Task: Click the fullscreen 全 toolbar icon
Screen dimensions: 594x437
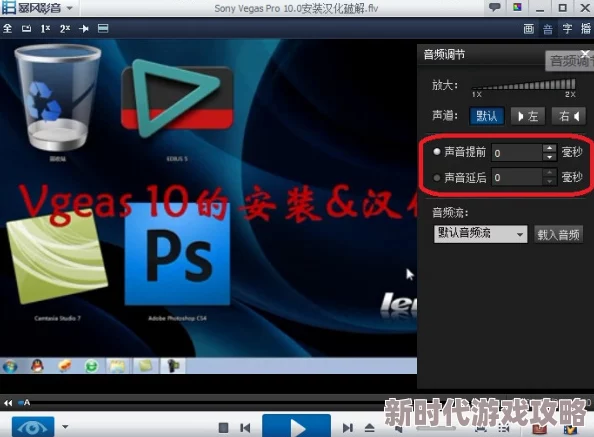Action: tap(8, 28)
